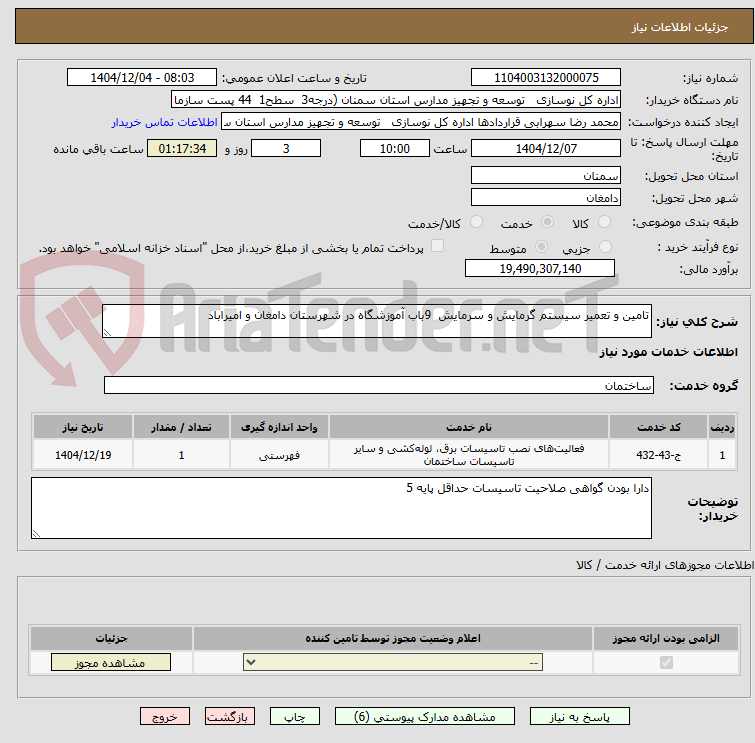Select the خدمت radio button
The height and width of the screenshot is (743, 755).
coord(547,222)
